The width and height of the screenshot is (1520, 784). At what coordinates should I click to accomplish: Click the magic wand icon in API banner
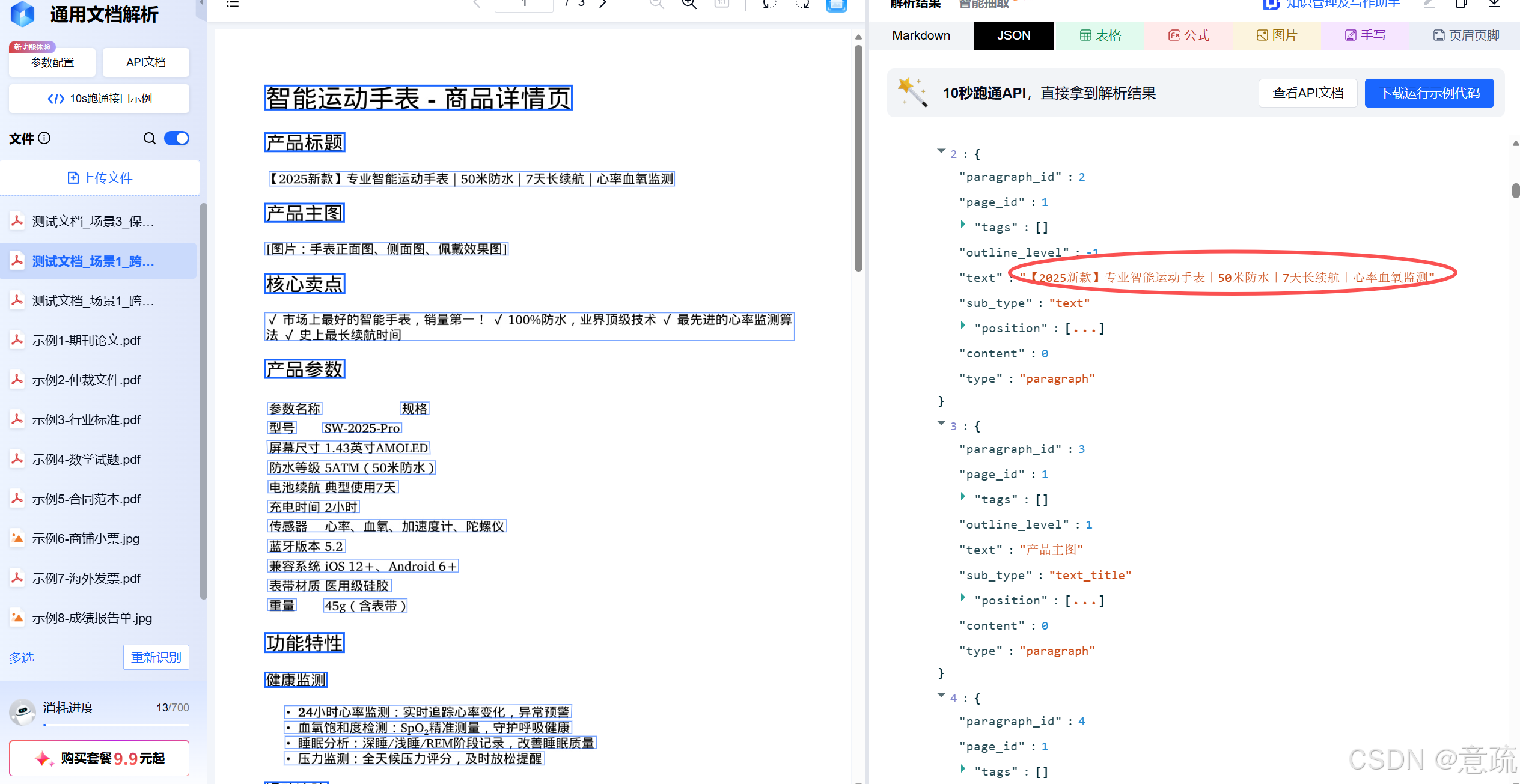click(x=912, y=93)
